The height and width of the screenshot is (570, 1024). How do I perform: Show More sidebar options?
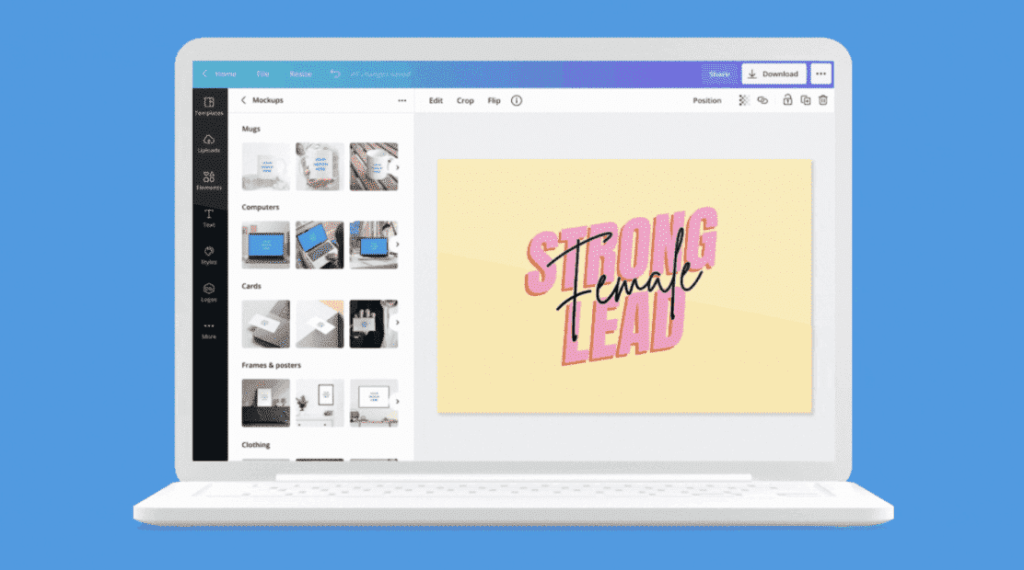(209, 330)
